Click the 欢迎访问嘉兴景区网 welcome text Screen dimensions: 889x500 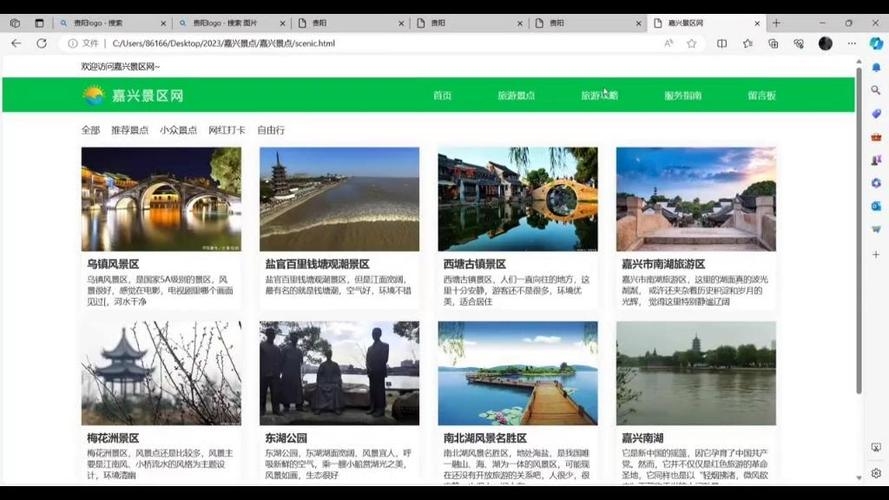120,66
